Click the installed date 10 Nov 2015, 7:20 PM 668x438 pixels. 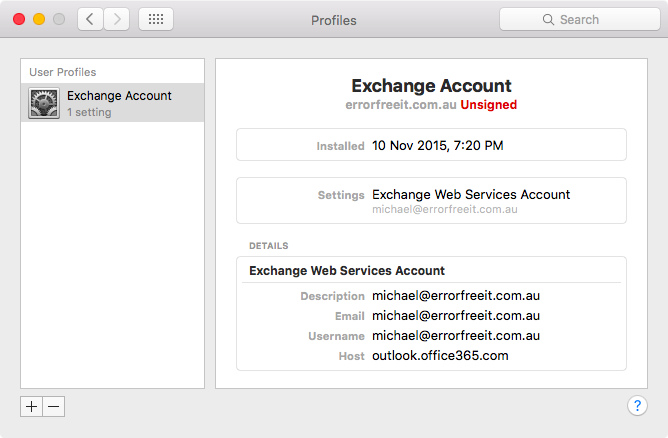pyautogui.click(x=438, y=146)
